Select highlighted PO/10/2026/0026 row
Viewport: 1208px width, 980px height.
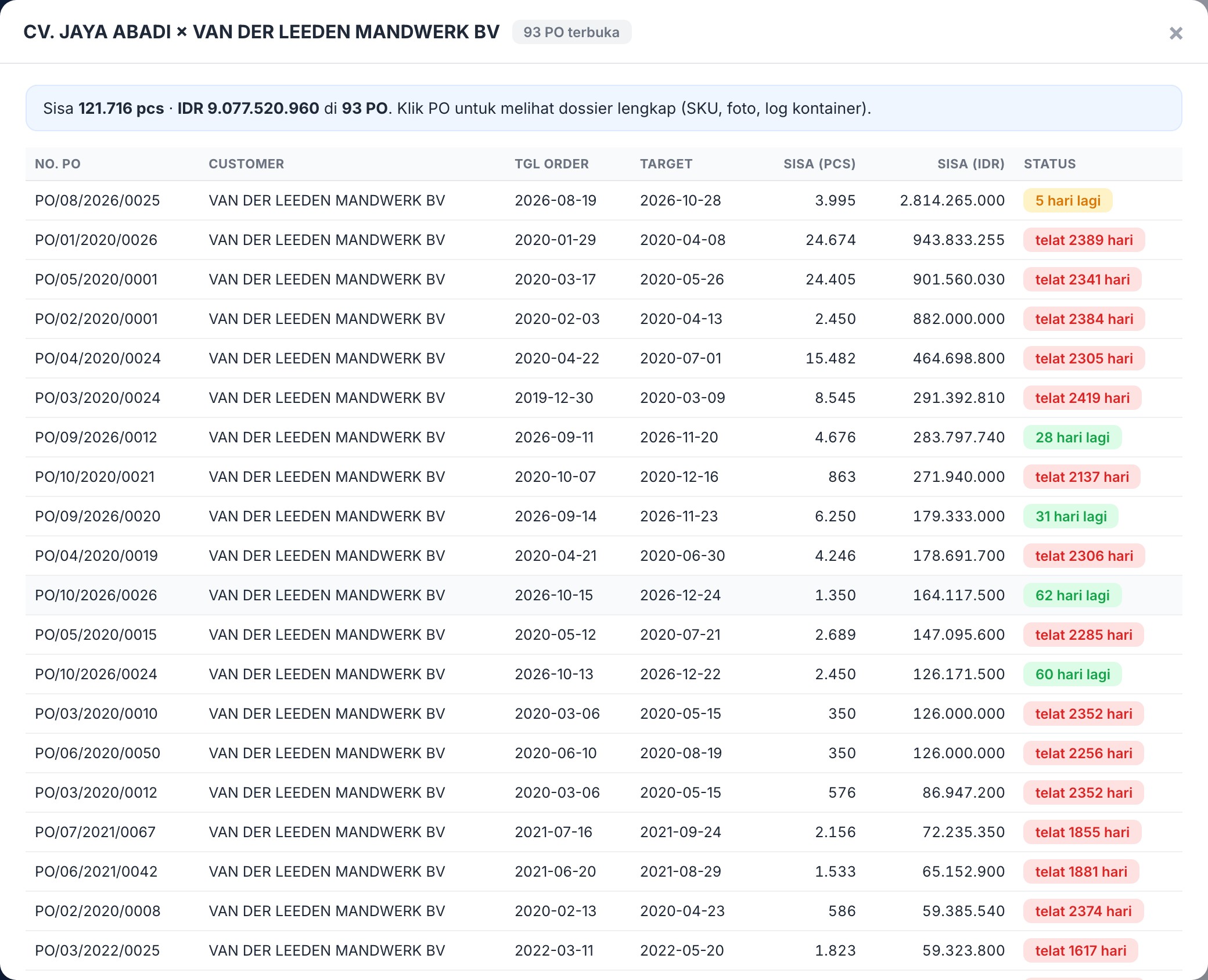tap(603, 595)
